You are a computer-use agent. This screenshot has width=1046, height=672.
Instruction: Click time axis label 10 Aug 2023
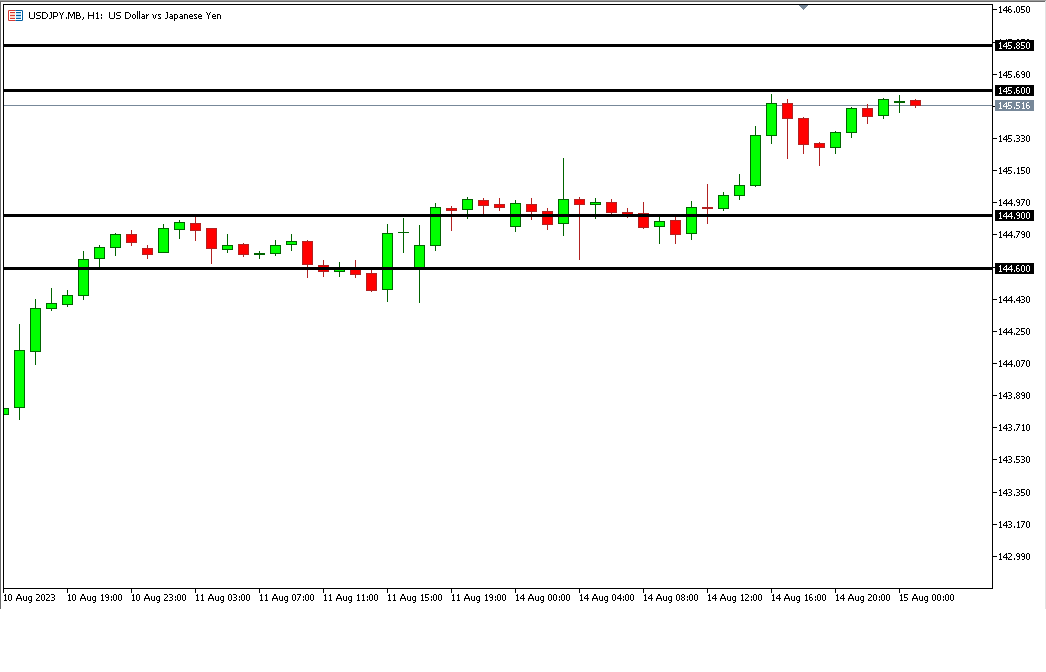coord(29,597)
